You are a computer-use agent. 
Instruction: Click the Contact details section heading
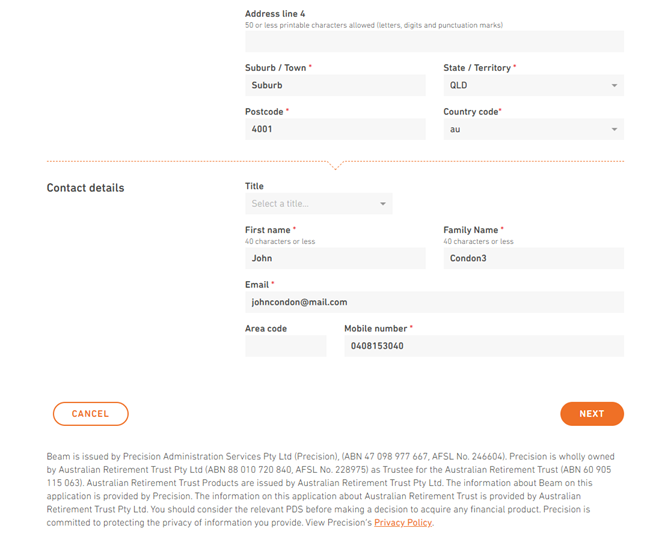(x=85, y=188)
